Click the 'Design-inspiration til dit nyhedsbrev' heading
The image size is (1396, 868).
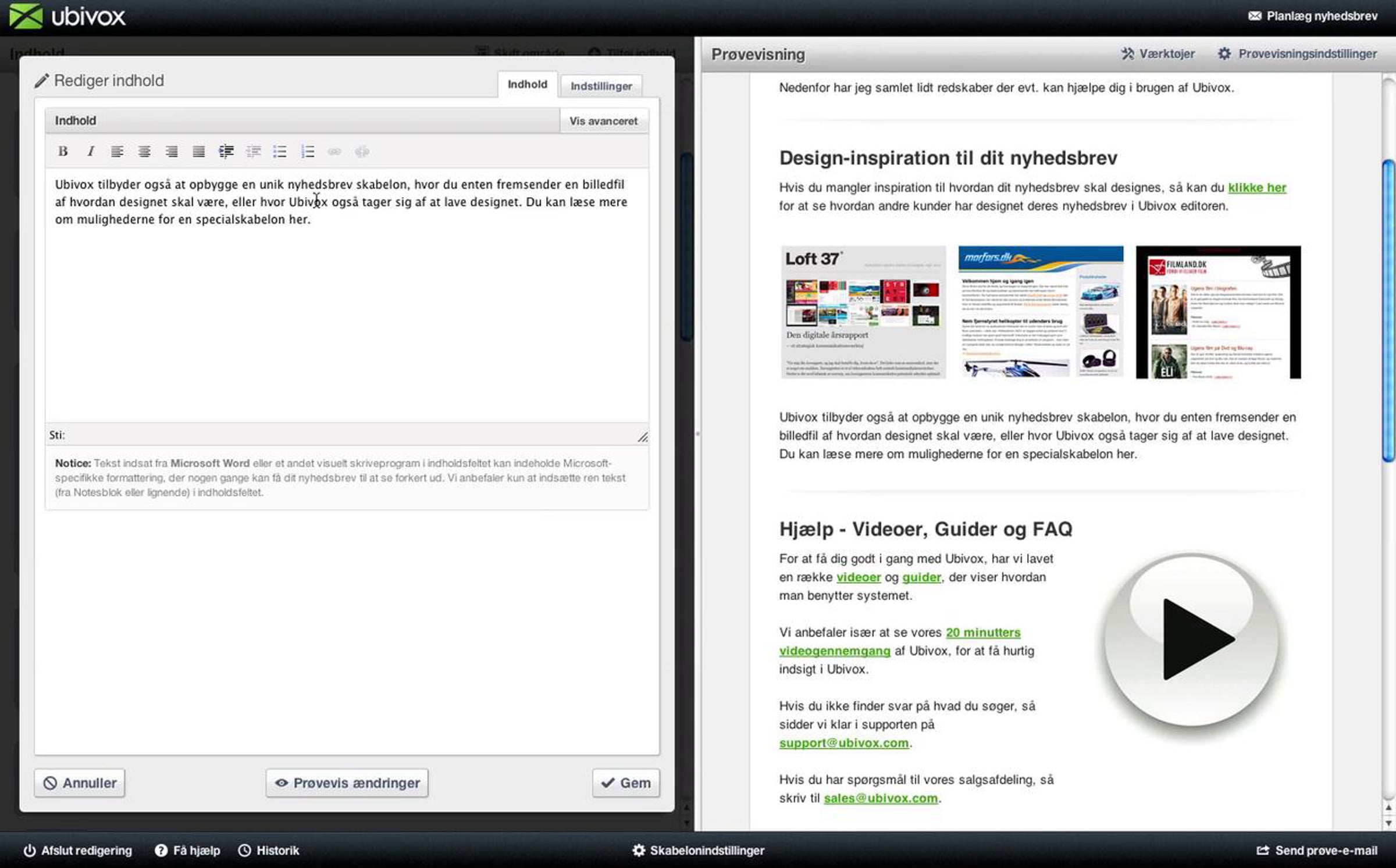click(x=948, y=158)
